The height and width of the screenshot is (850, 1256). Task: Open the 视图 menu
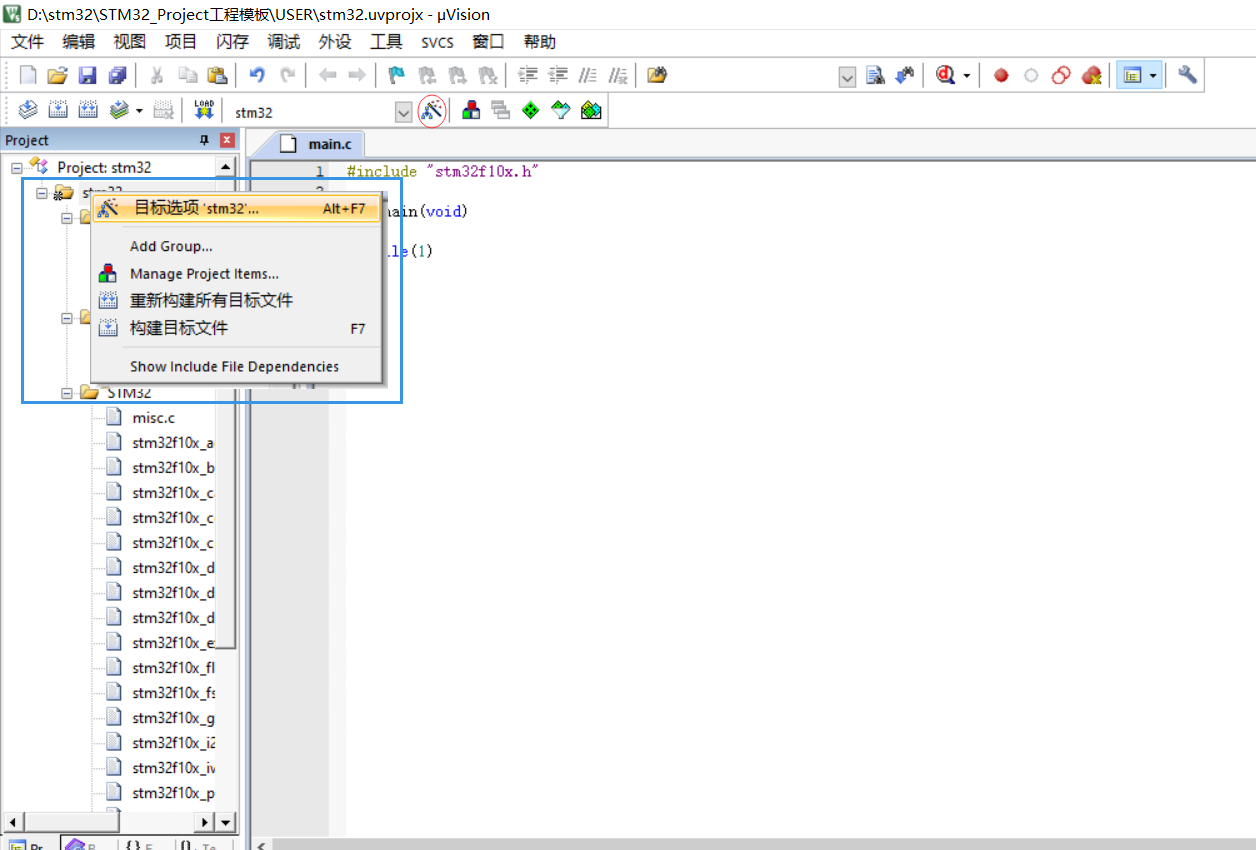click(130, 42)
